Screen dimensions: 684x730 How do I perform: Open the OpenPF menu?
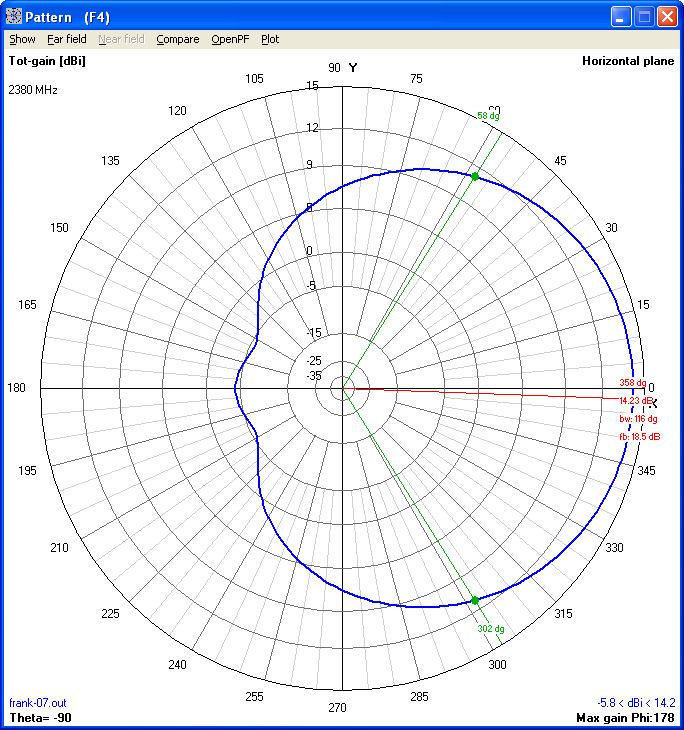coord(230,40)
